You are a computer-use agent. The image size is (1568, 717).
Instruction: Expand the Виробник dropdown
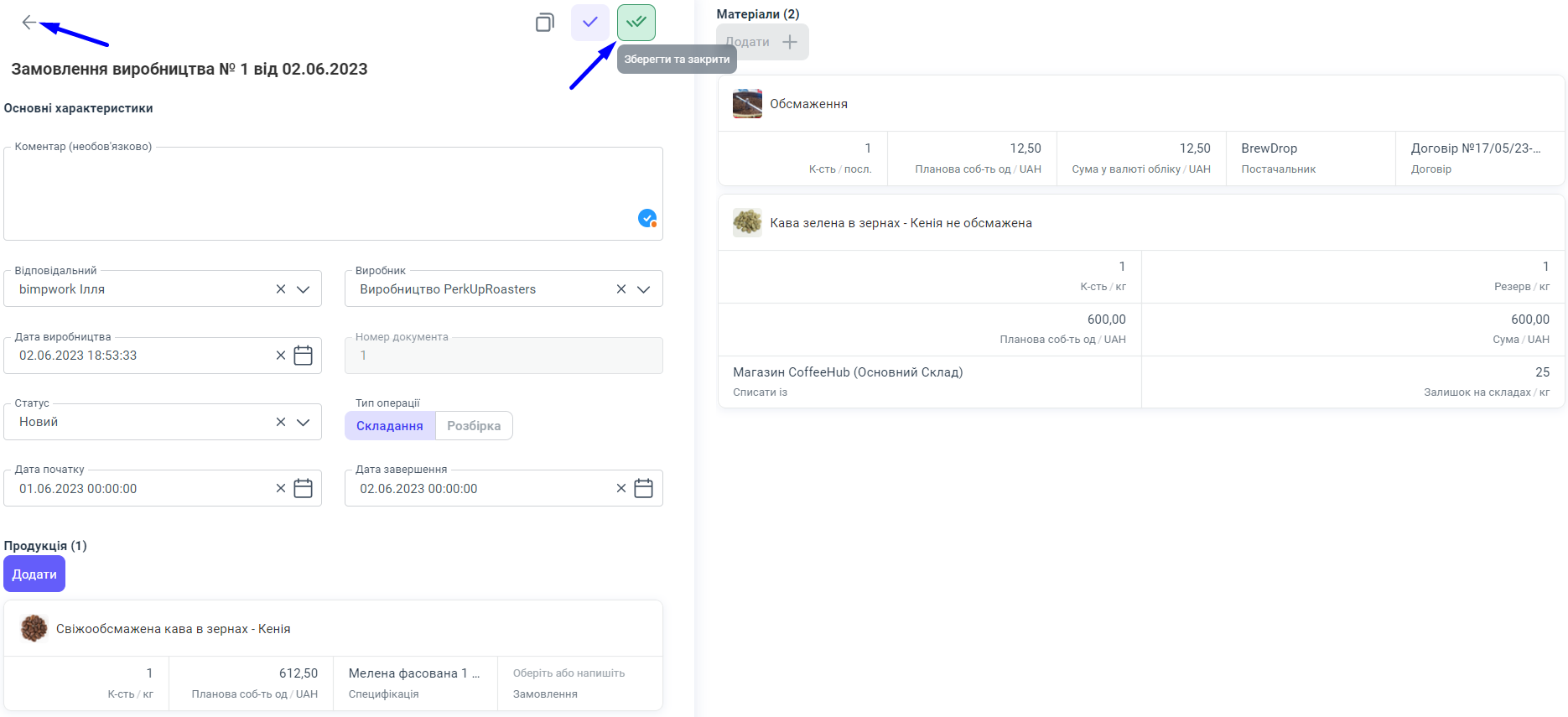[x=643, y=289]
